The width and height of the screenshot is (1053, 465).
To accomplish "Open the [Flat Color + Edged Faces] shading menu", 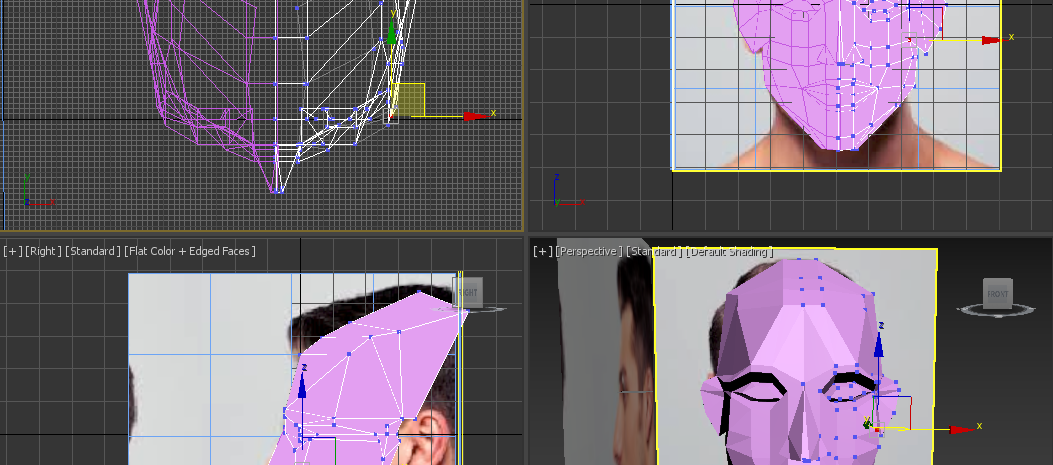I will (189, 251).
